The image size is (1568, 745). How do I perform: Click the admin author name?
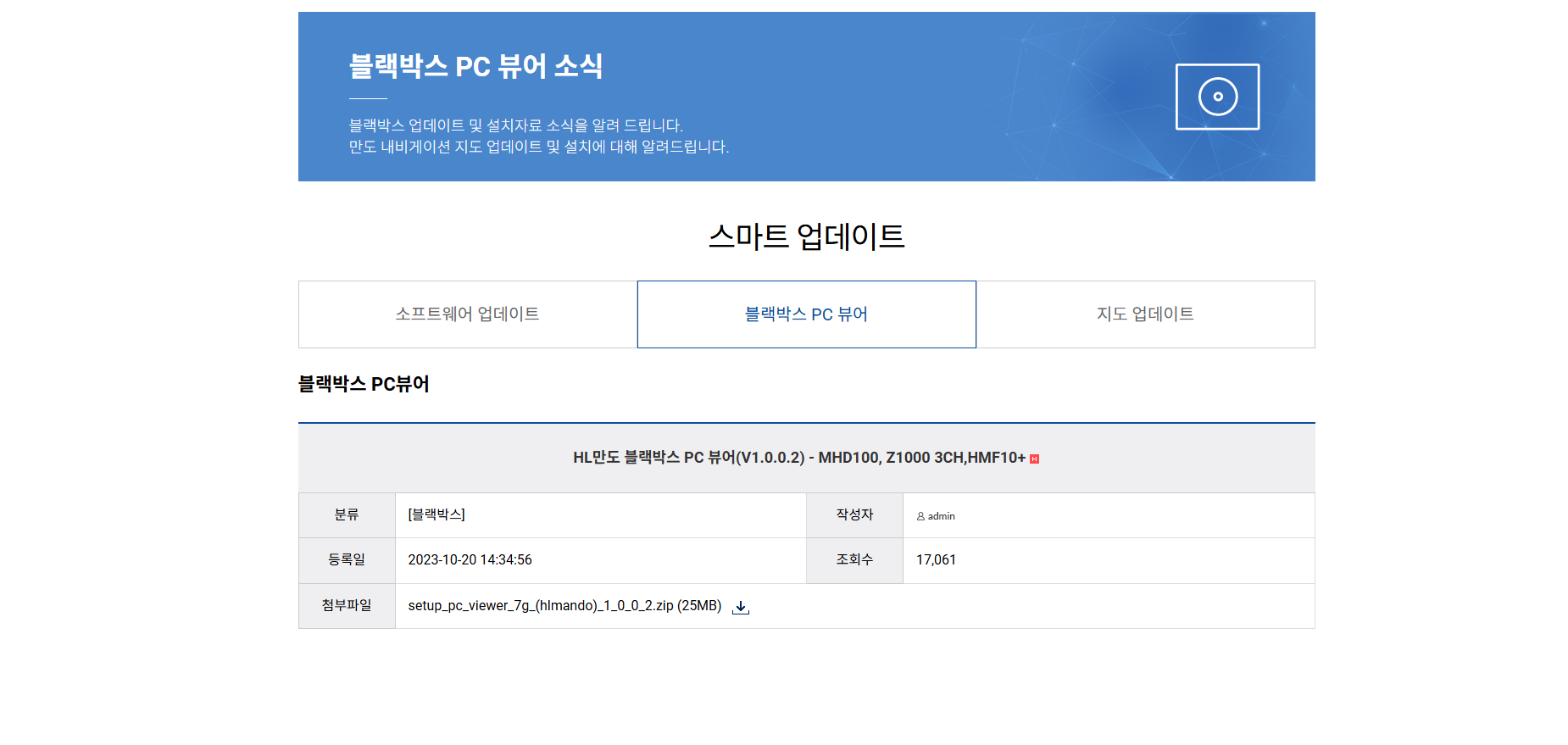point(942,516)
